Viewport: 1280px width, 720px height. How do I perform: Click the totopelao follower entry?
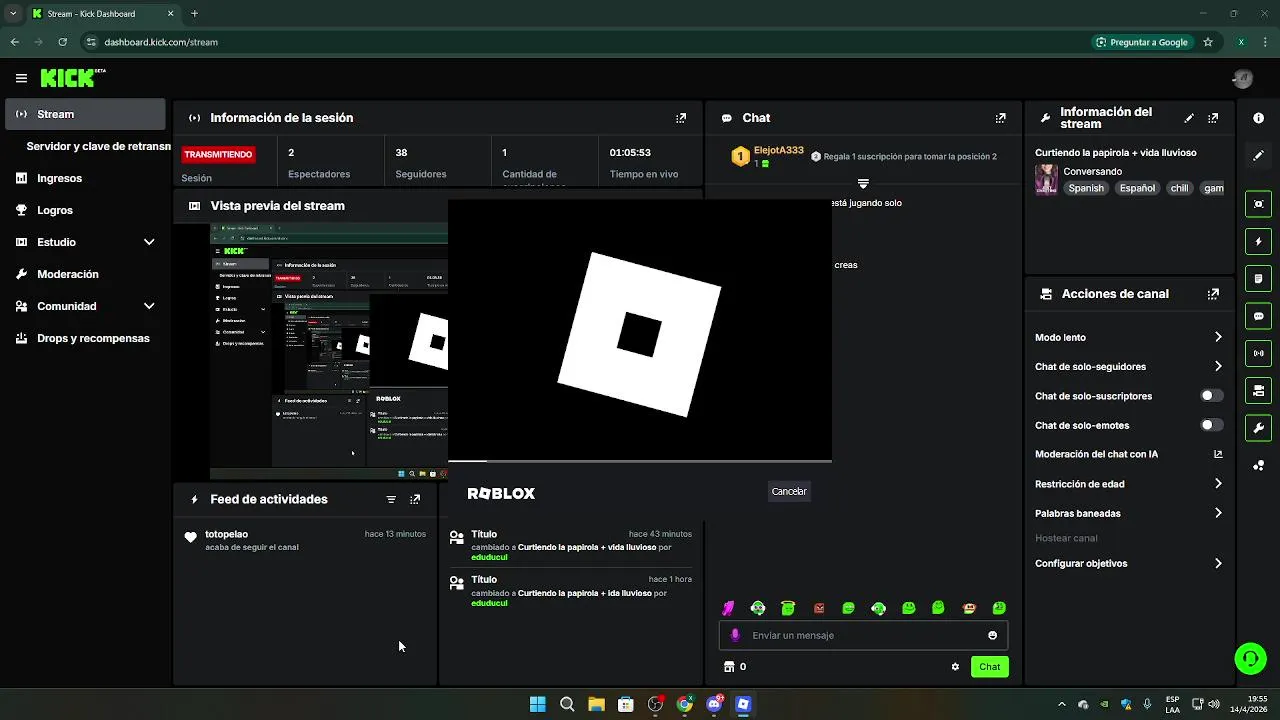305,540
